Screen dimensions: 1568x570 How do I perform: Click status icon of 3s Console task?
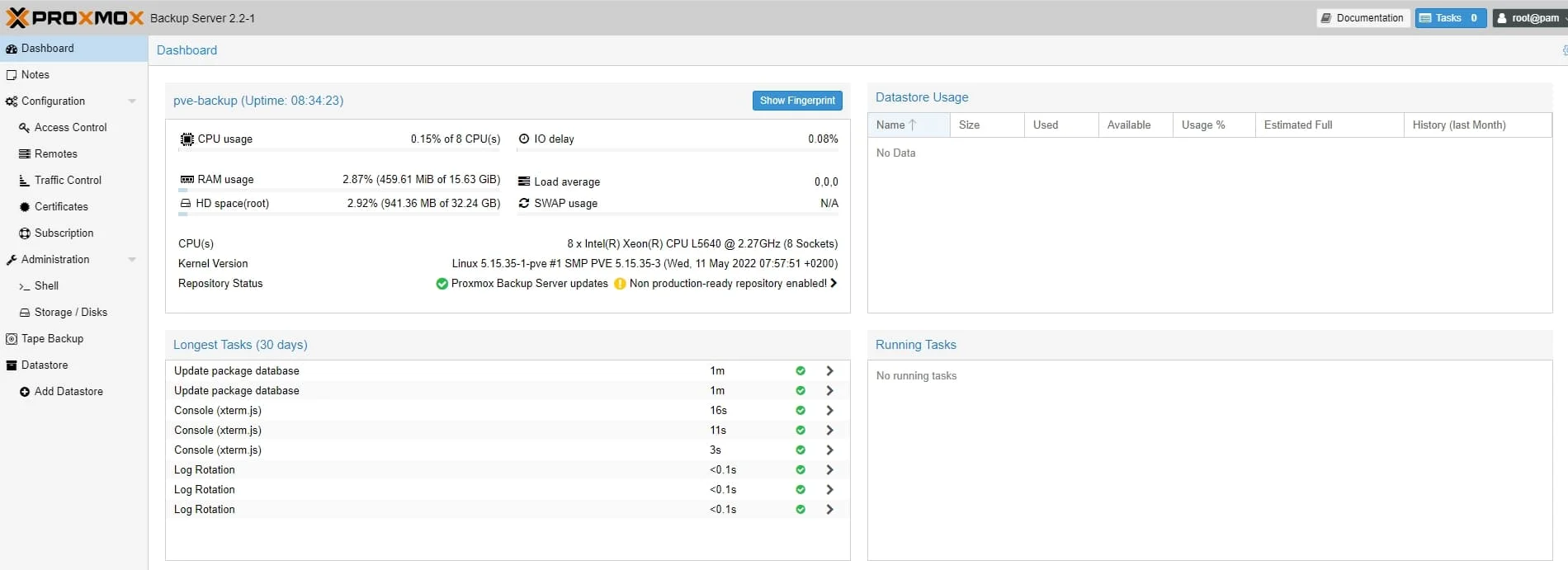point(800,450)
